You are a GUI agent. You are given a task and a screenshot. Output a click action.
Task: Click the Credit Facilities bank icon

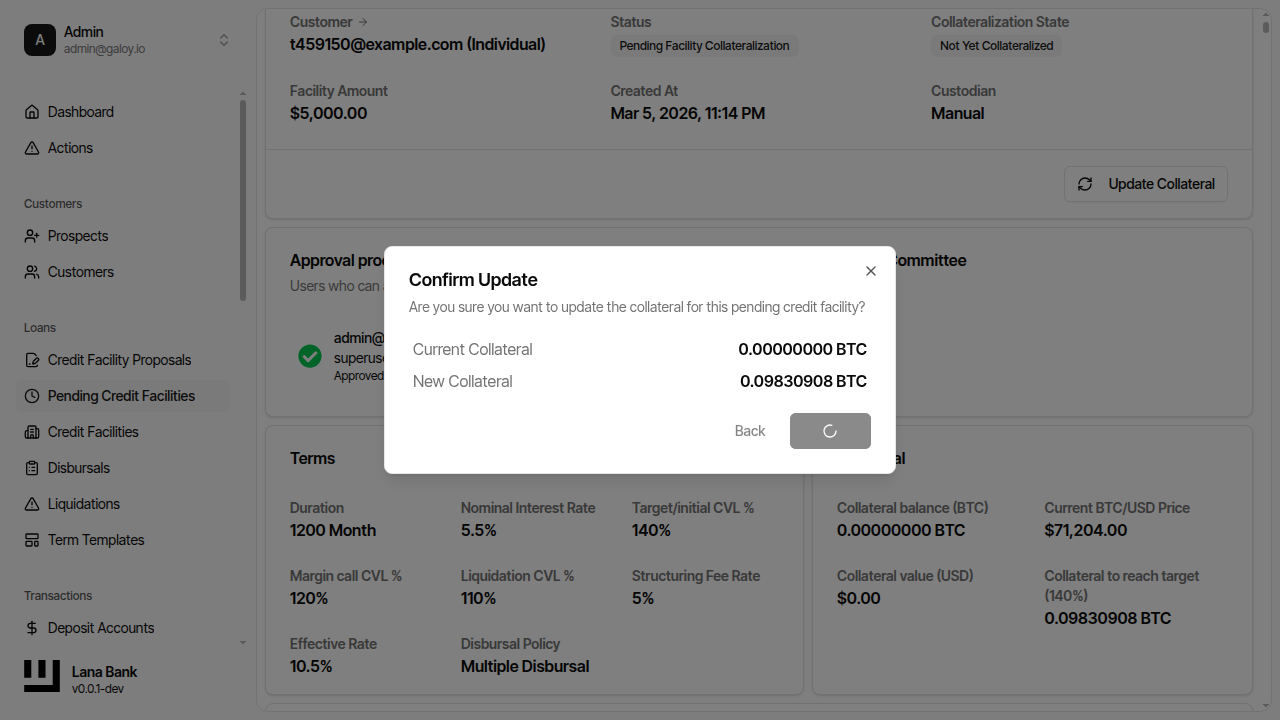click(31, 431)
